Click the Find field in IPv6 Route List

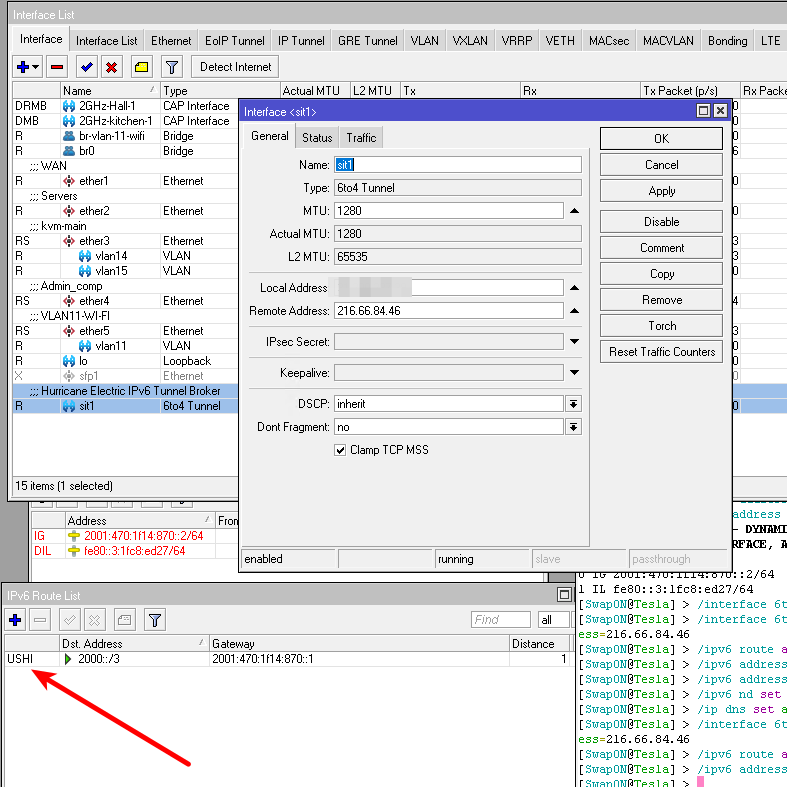(500, 620)
